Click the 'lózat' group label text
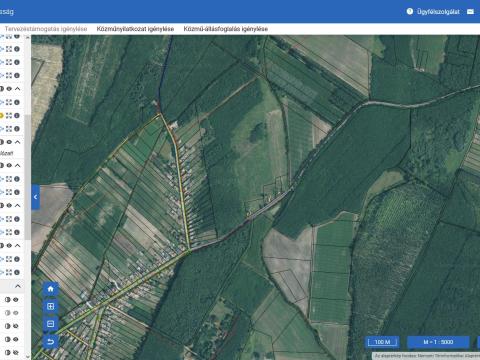480x360 pixels. tap(6, 153)
